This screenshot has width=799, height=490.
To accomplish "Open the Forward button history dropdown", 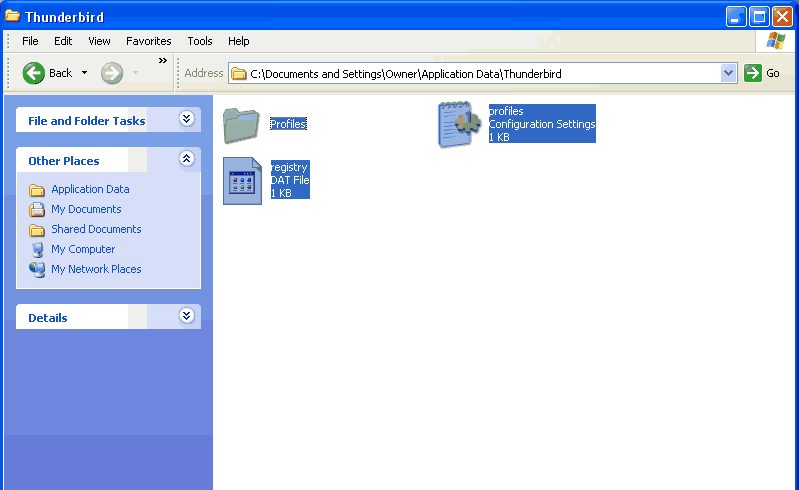I will 135,73.
